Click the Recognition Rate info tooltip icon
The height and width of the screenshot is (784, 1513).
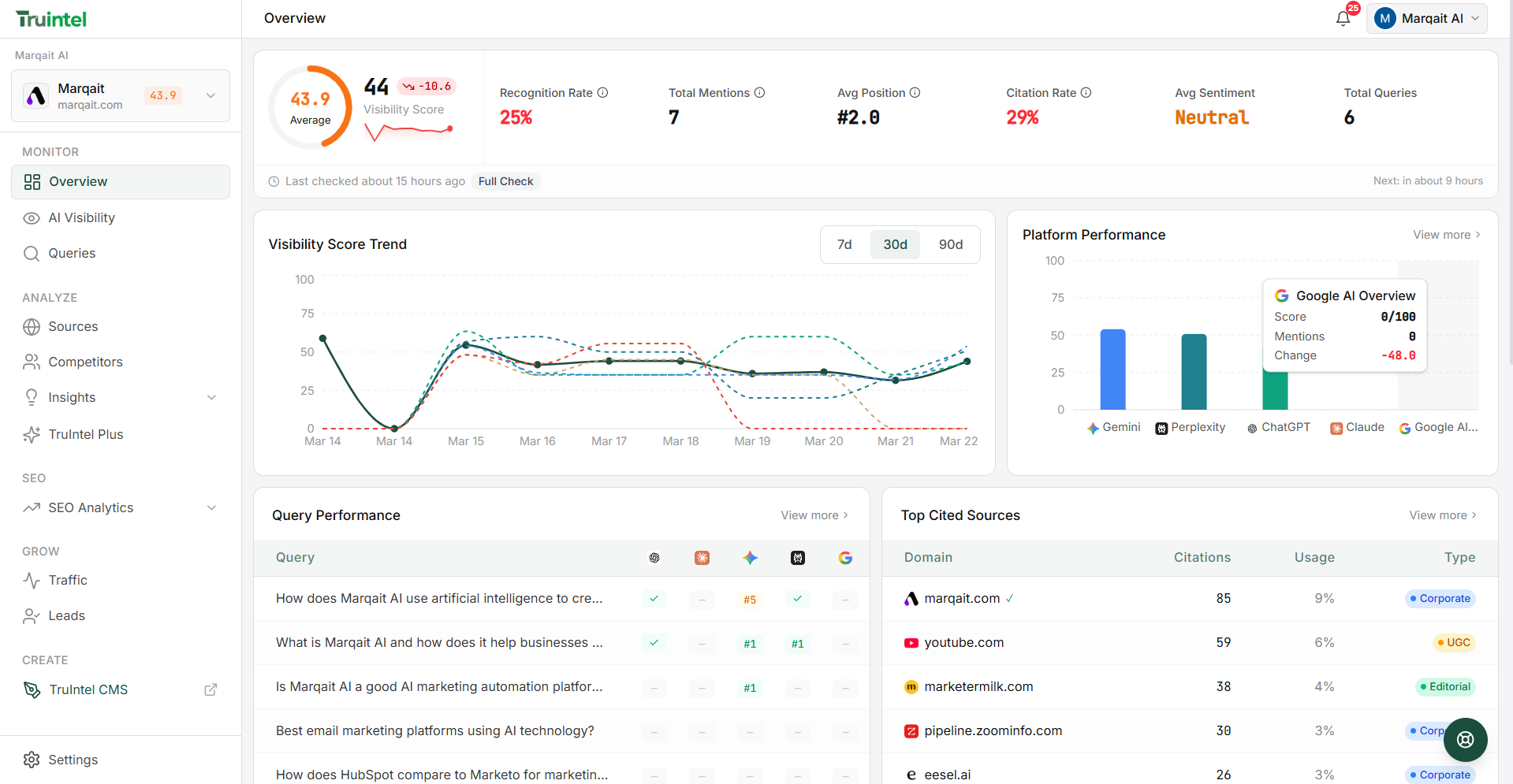pos(602,92)
